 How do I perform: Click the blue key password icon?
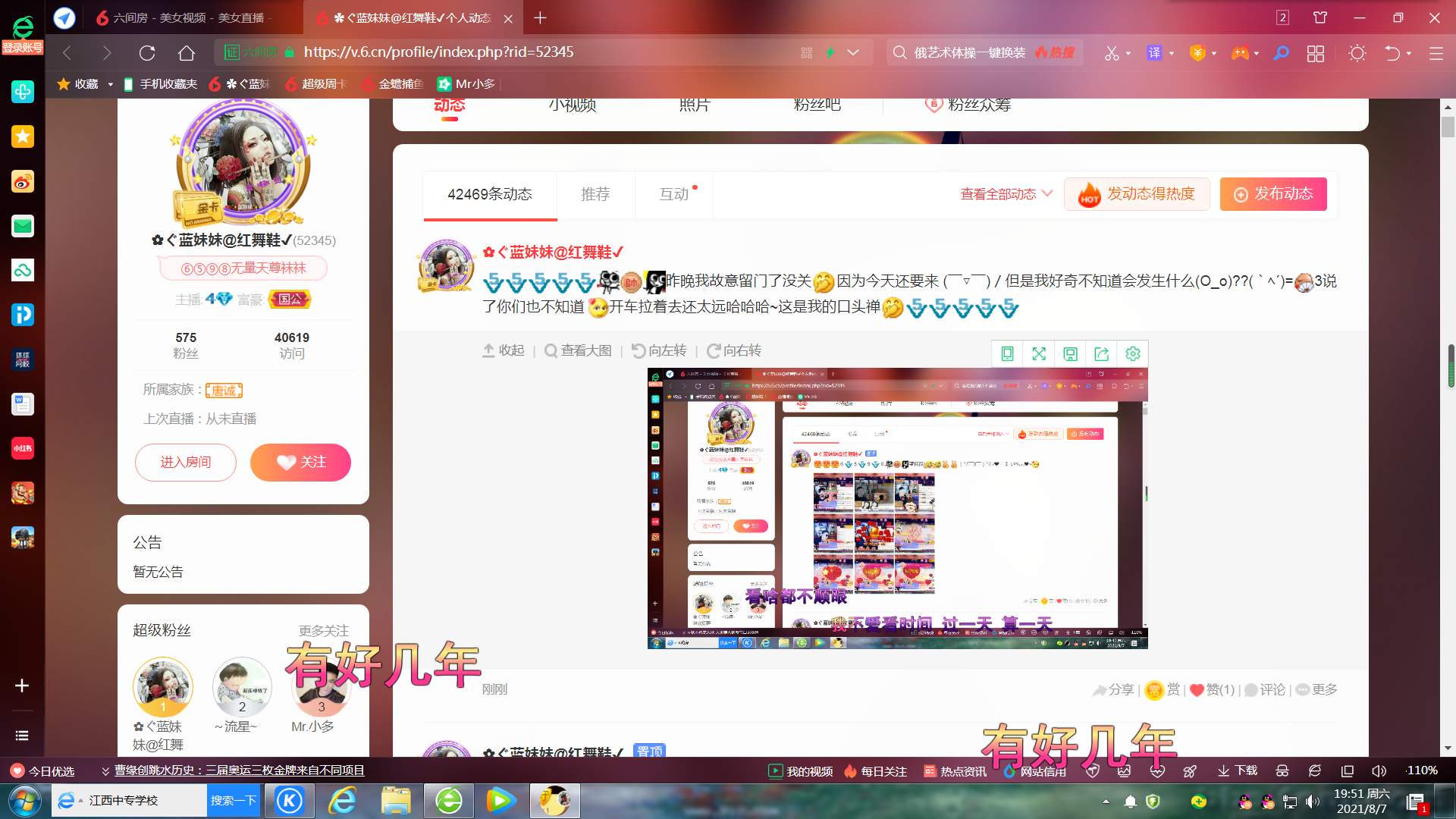1282,53
